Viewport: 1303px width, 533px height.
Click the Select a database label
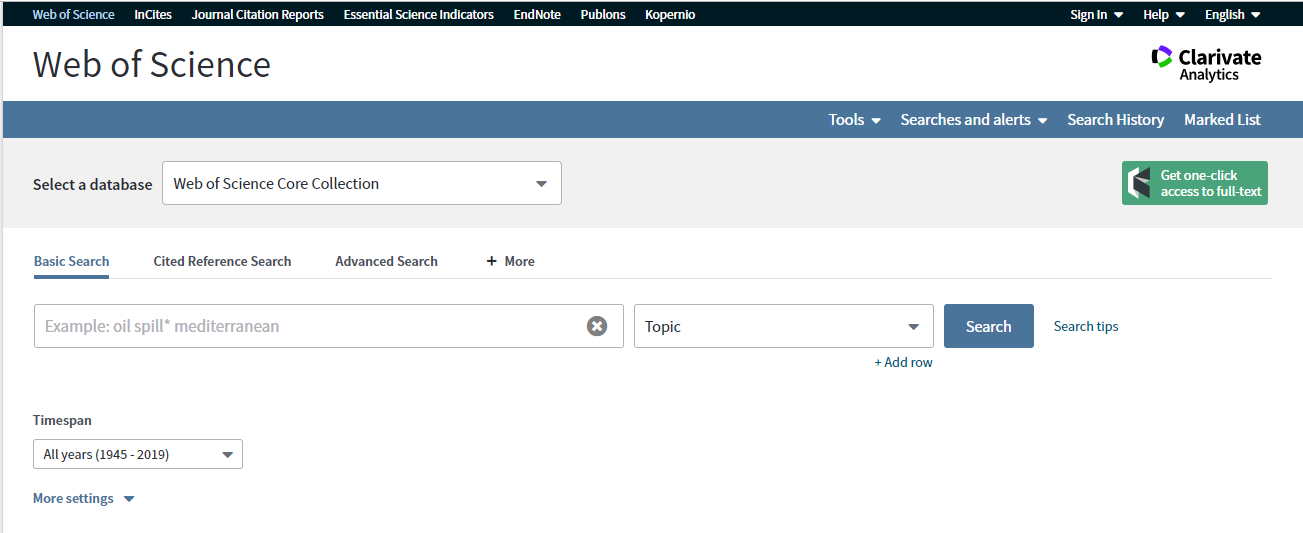93,184
